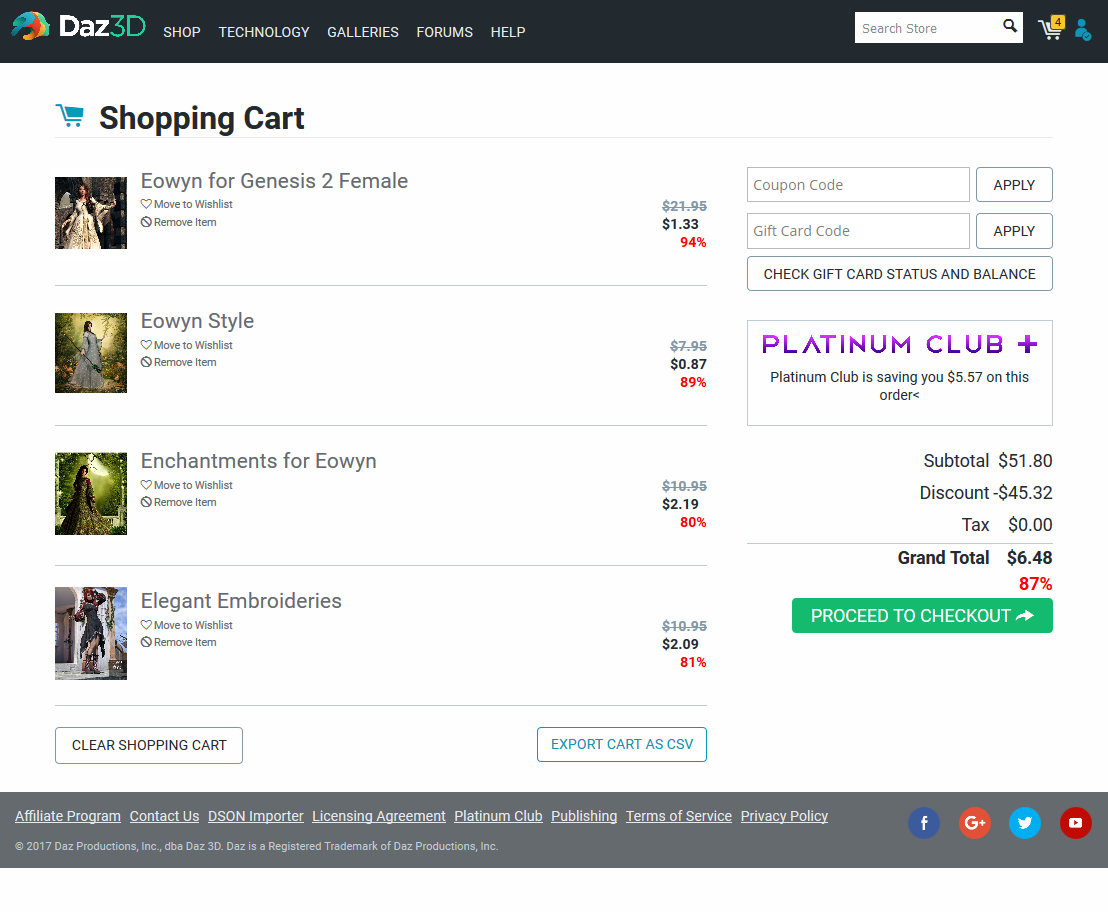Screen dimensions: 1108x912
Task: Click the user account icon
Action: pos(1084,31)
